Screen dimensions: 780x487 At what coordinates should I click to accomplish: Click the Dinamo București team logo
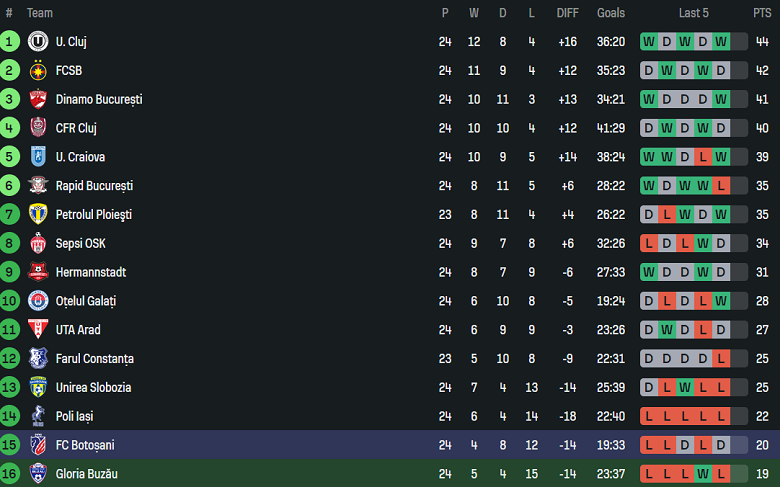point(38,100)
